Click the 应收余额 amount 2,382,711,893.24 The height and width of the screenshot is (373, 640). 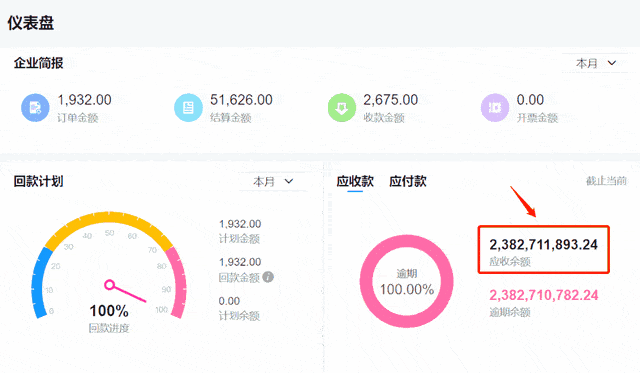click(x=544, y=244)
